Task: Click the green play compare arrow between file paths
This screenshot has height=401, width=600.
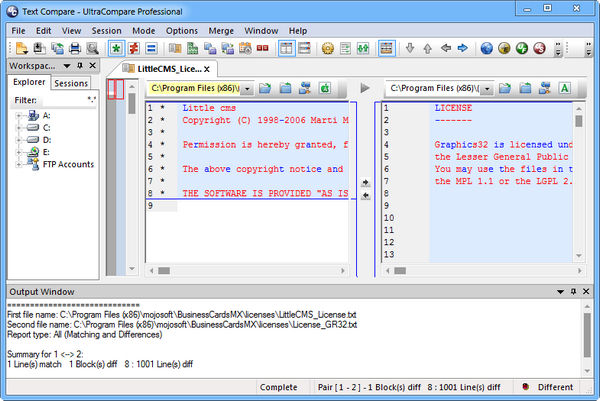Action: [x=364, y=89]
